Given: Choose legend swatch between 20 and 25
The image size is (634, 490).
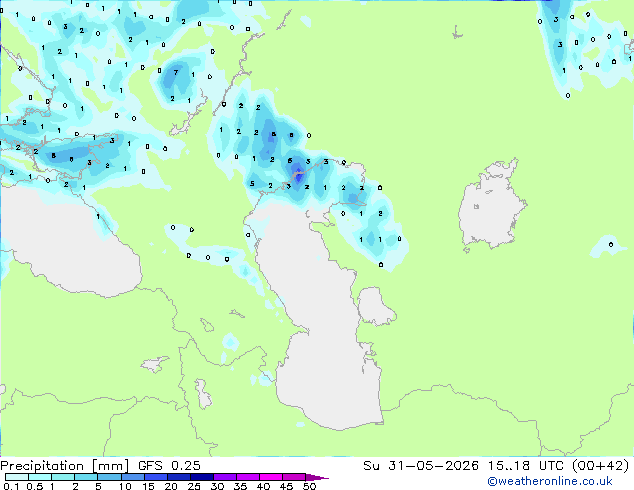Looking at the screenshot, I should click(178, 477).
